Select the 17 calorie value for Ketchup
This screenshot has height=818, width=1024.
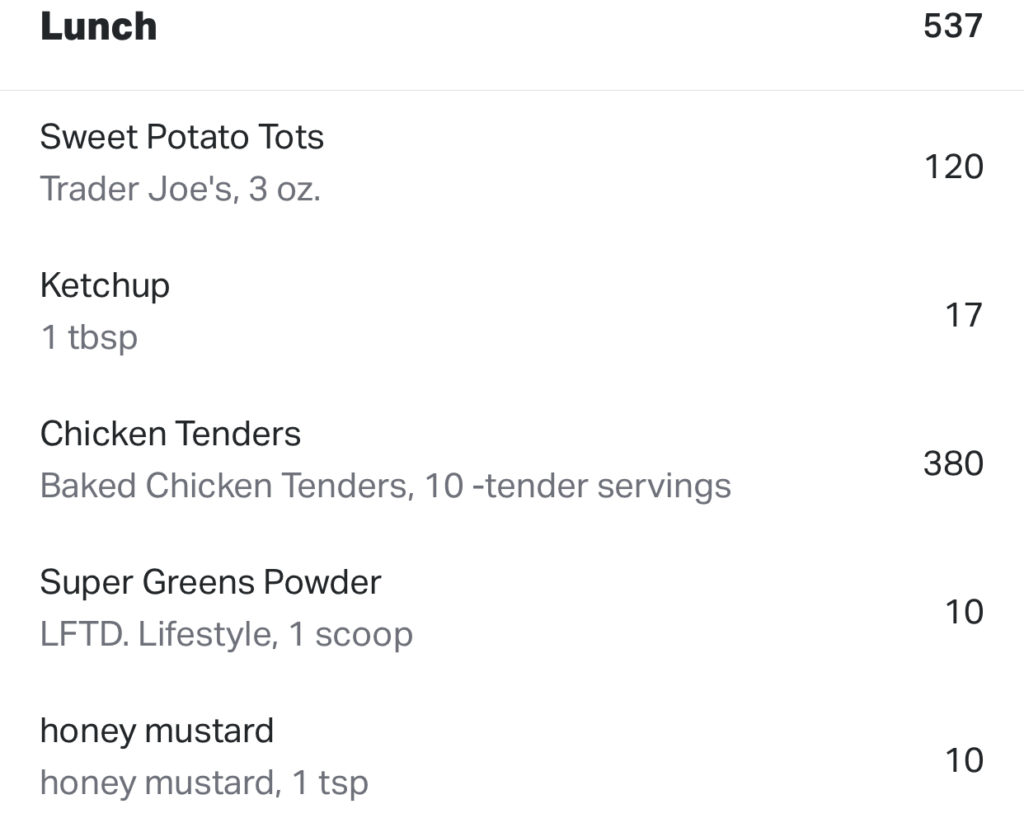(x=964, y=315)
